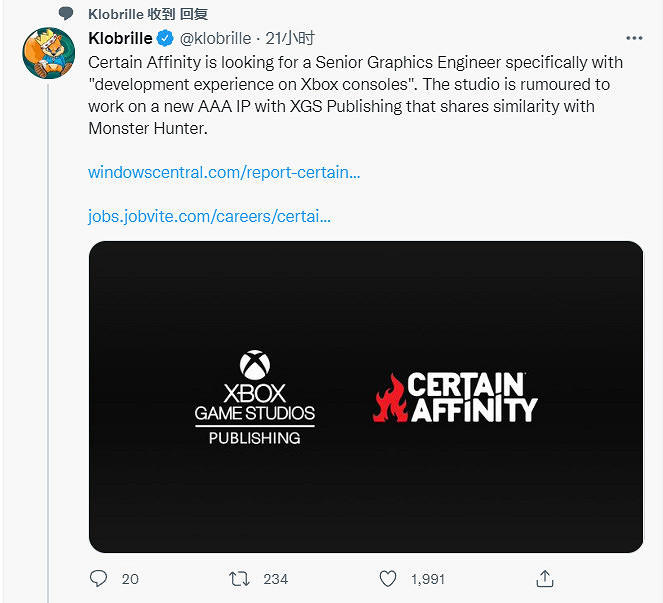663x603 pixels.
Task: Open the windowscentral.com report link
Action: tap(224, 172)
